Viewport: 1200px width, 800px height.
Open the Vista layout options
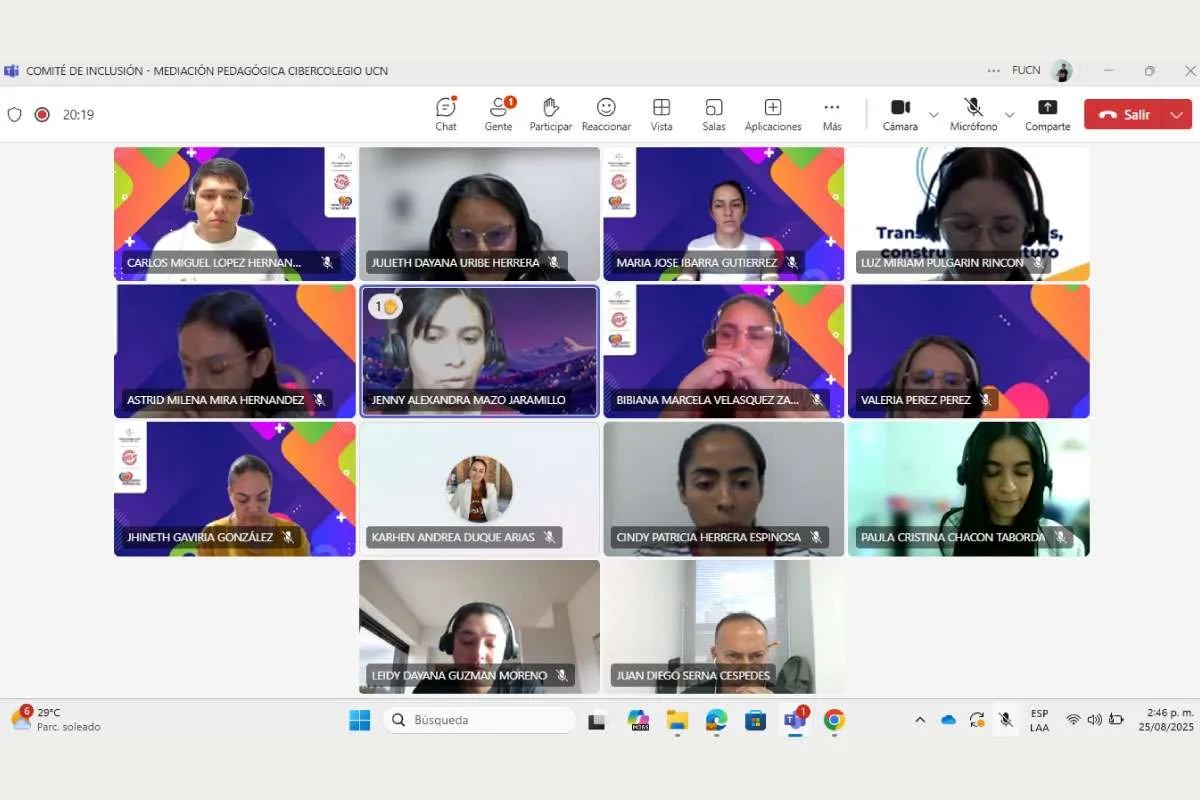tap(661, 114)
